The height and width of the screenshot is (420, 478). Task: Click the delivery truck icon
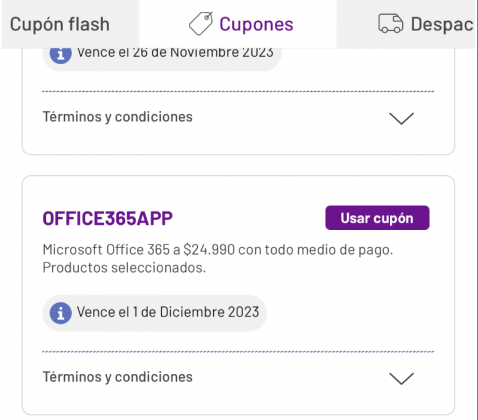390,23
